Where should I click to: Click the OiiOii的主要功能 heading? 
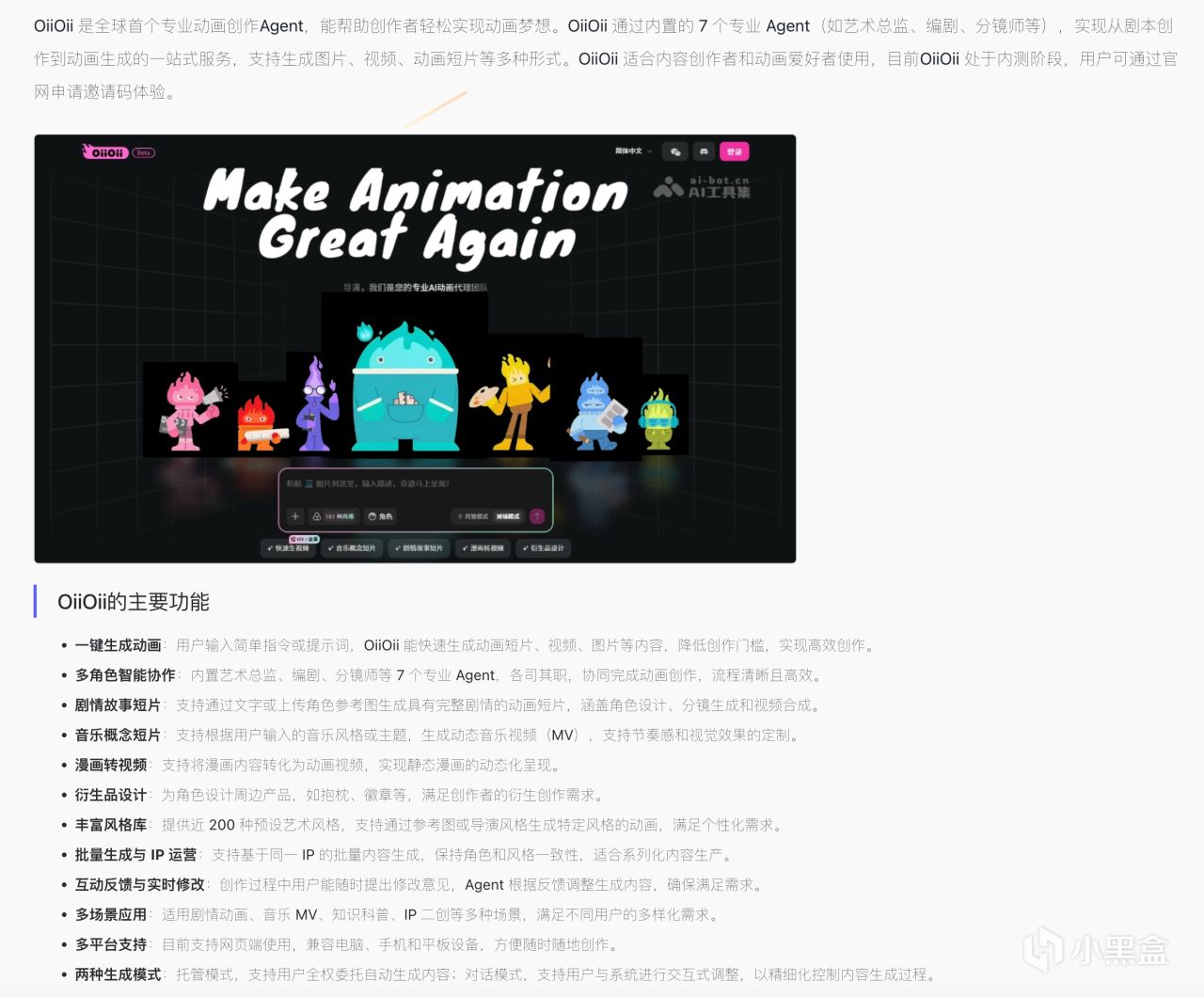(x=134, y=602)
